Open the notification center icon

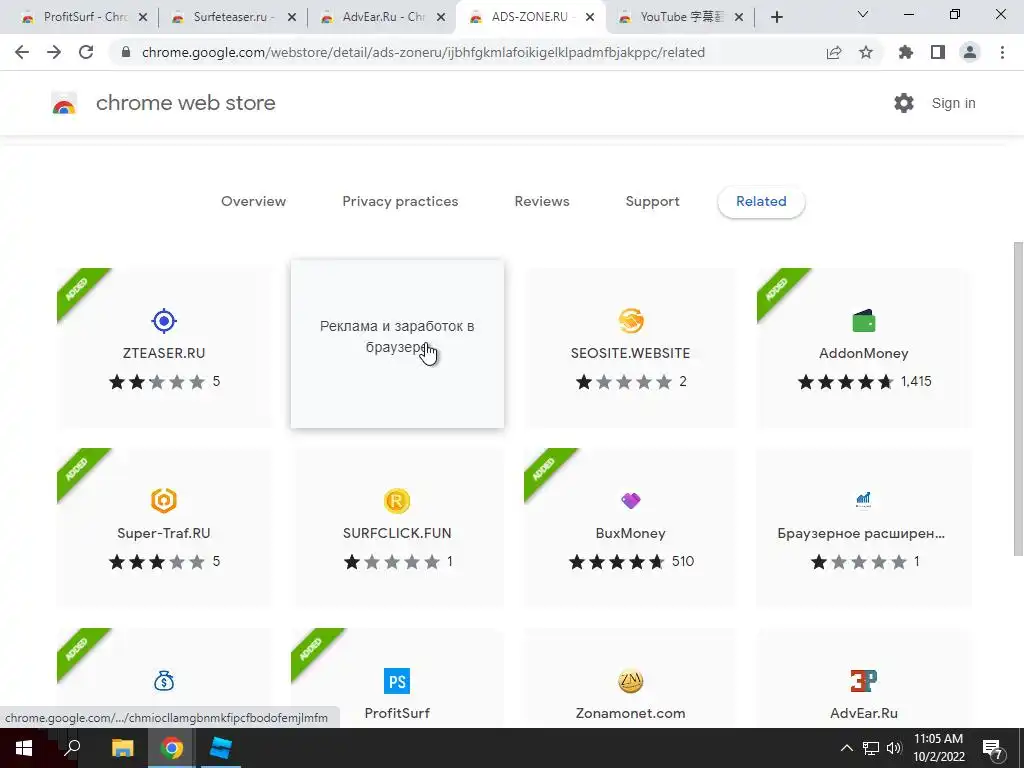[x=993, y=748]
